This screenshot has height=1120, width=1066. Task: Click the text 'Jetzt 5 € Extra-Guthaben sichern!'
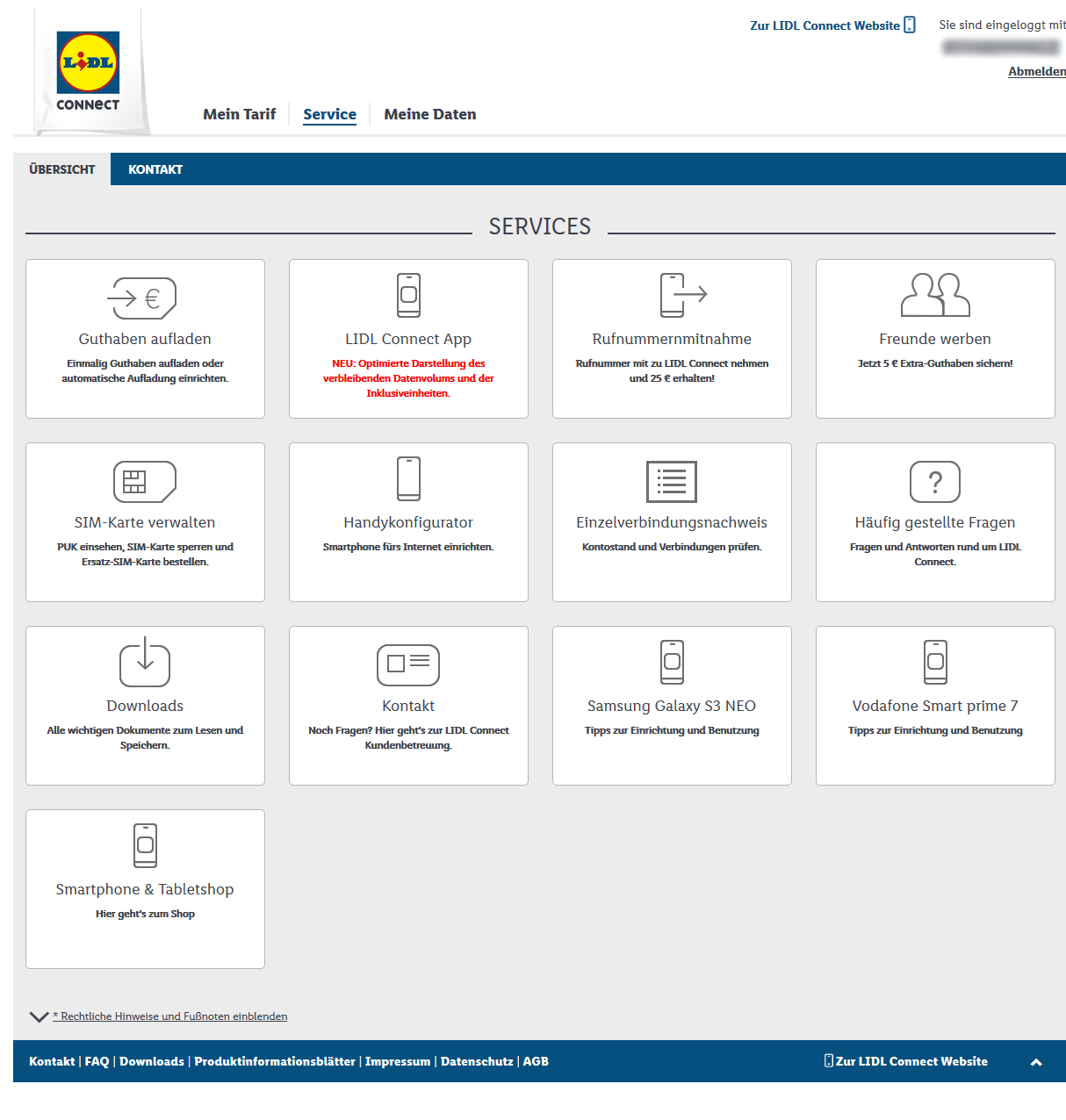[935, 363]
